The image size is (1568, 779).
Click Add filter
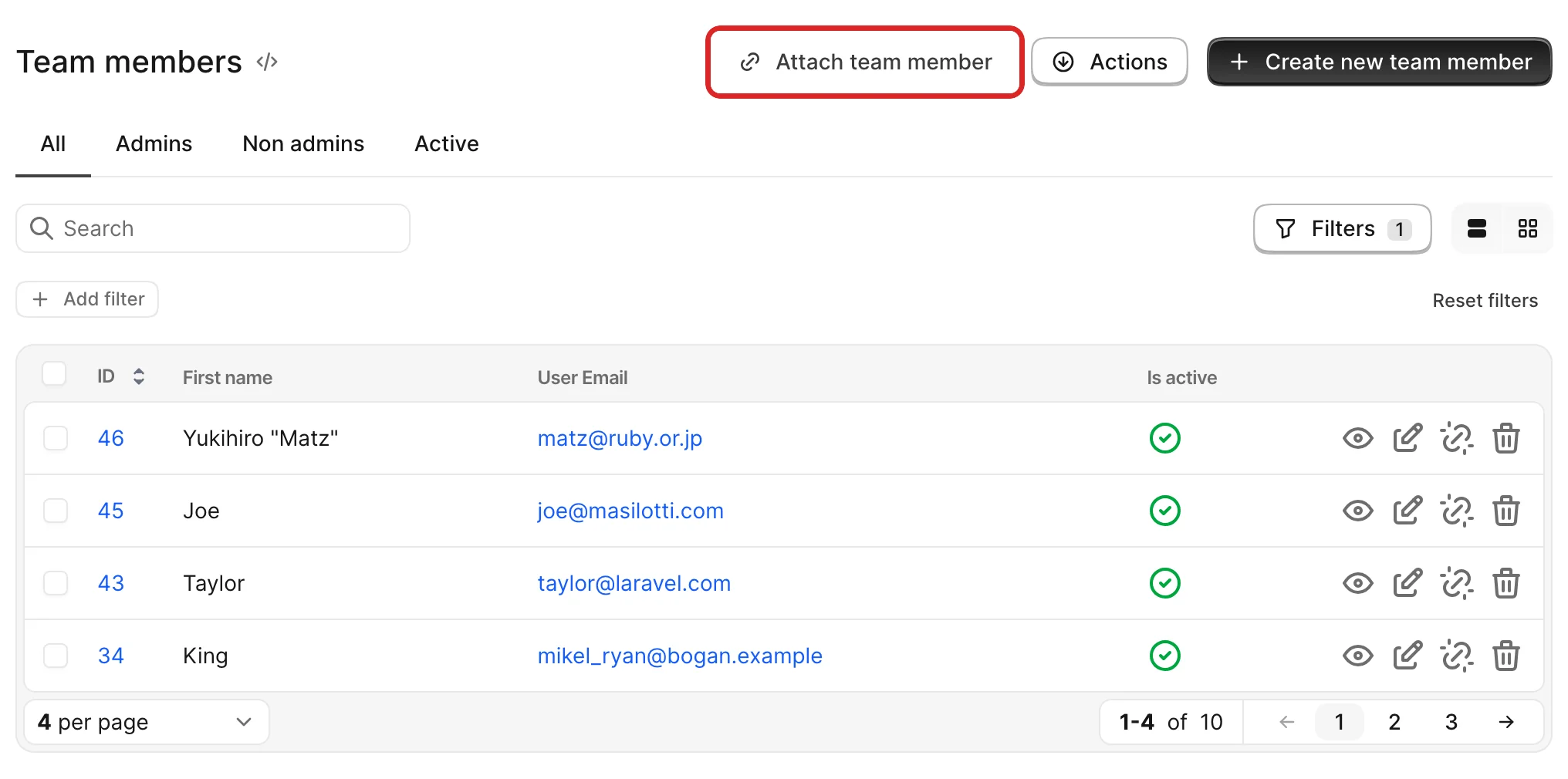click(x=87, y=299)
